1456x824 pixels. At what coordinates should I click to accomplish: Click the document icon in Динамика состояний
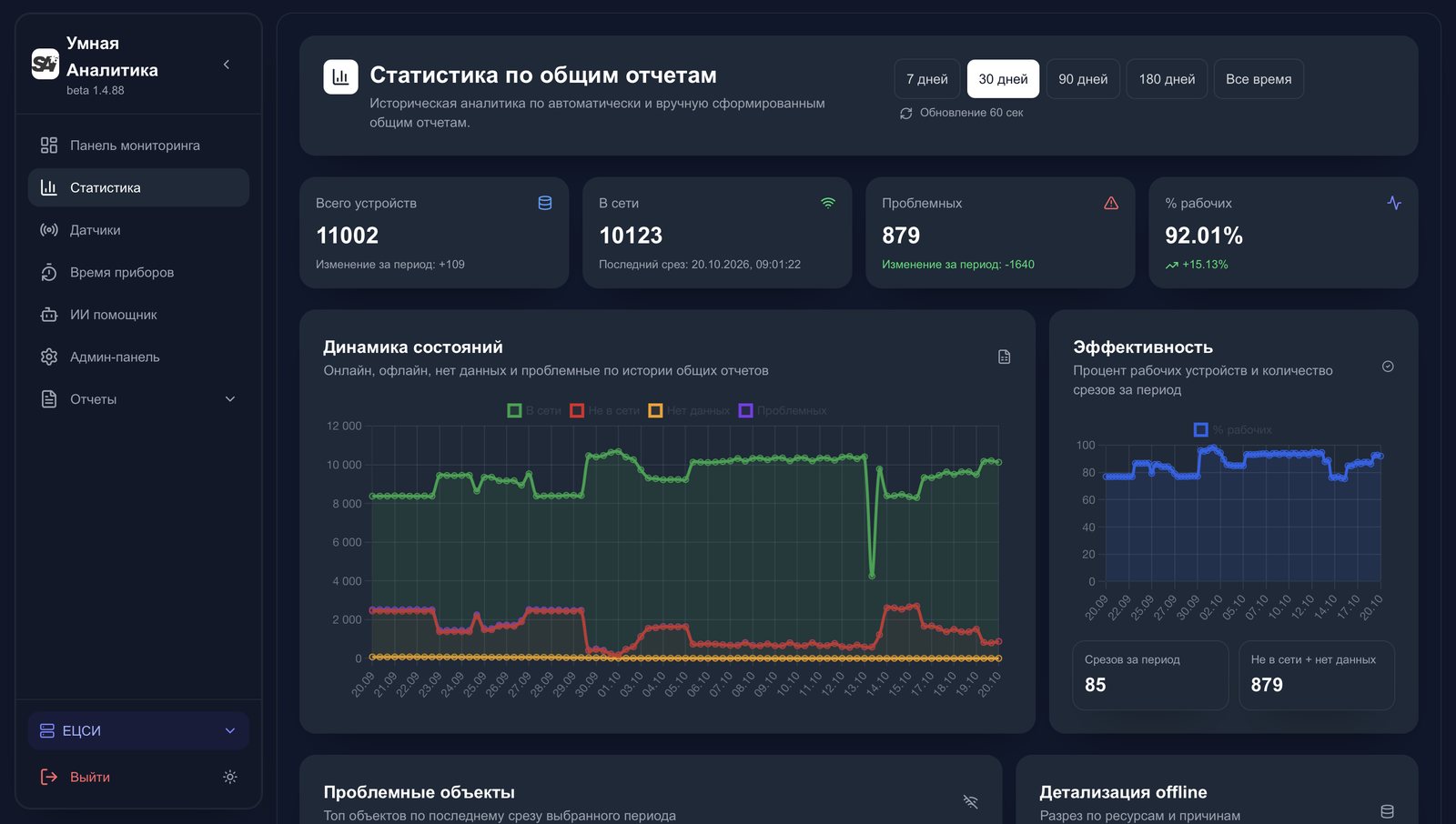click(1004, 357)
